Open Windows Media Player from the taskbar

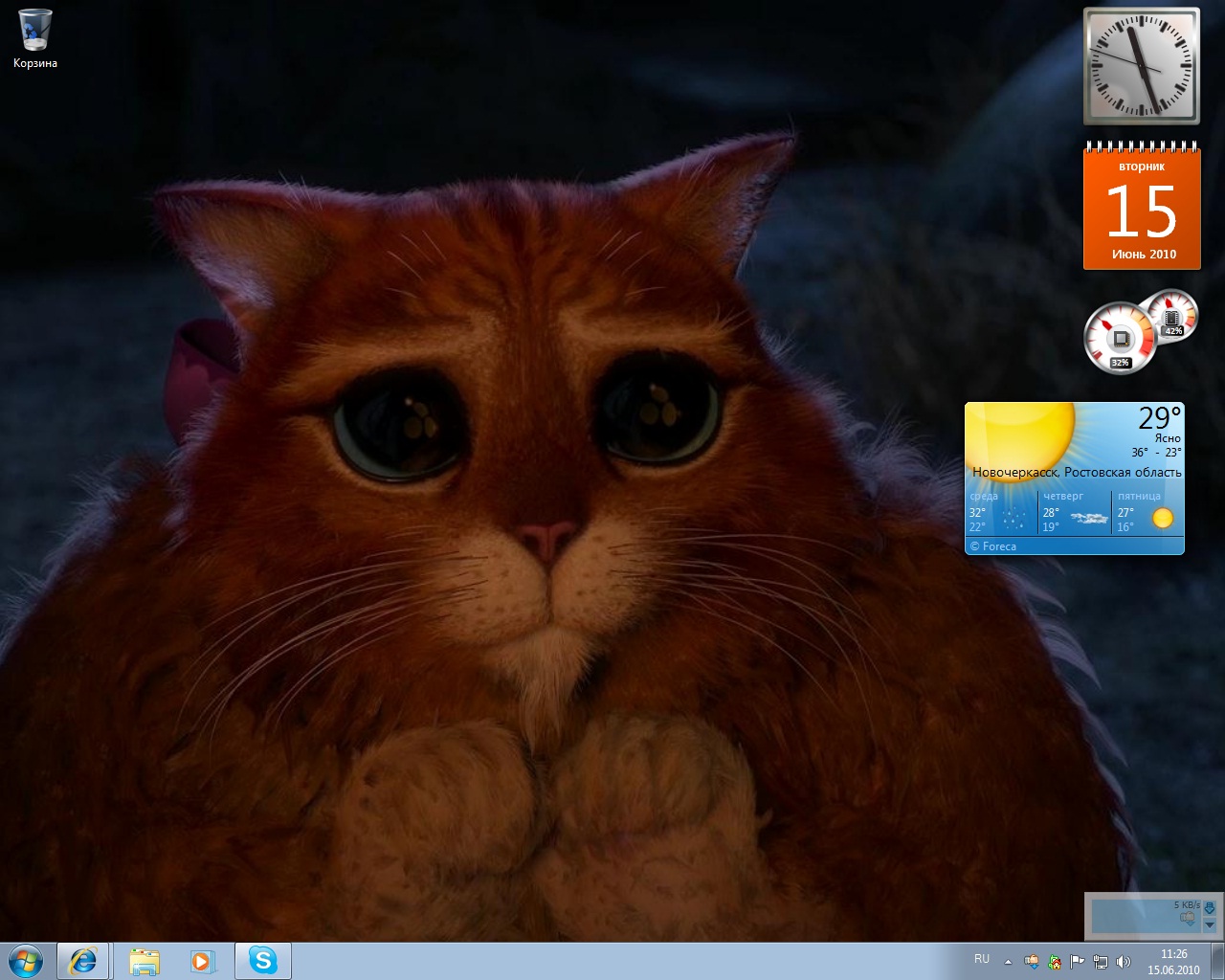tap(203, 961)
